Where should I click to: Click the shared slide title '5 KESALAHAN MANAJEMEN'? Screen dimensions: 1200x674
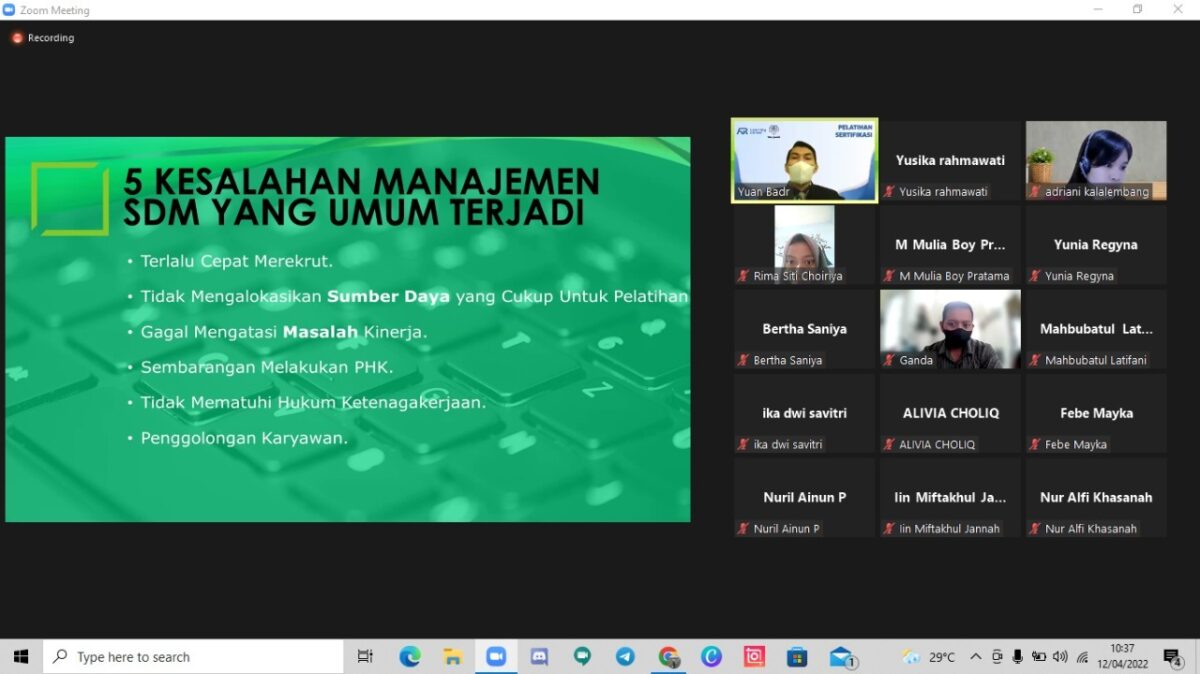361,182
